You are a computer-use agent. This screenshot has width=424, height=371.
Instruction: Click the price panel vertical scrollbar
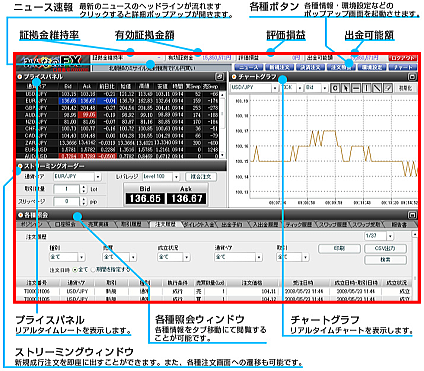(223, 125)
